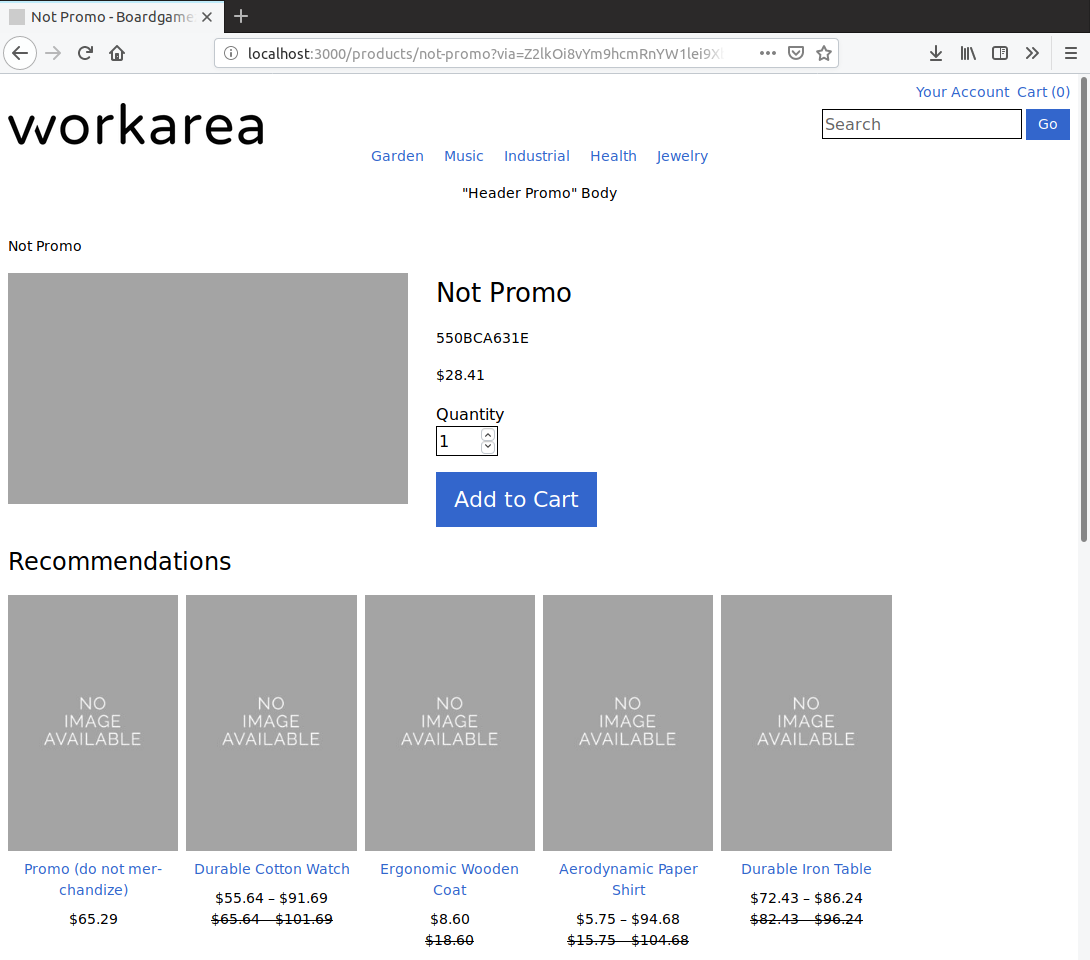
Task: Save page to Pocket
Action: 796,54
